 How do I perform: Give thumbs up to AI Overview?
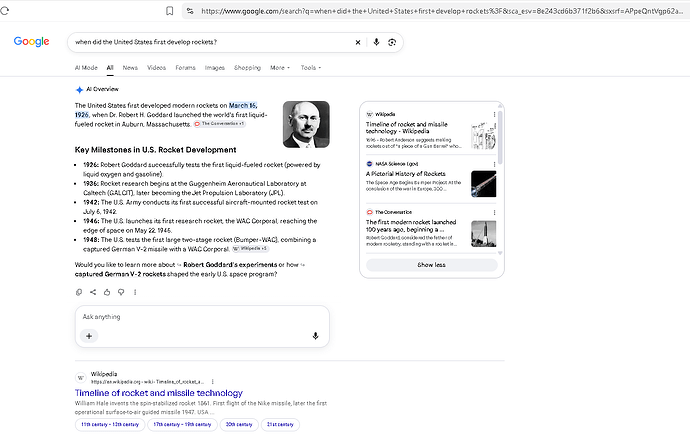click(107, 292)
